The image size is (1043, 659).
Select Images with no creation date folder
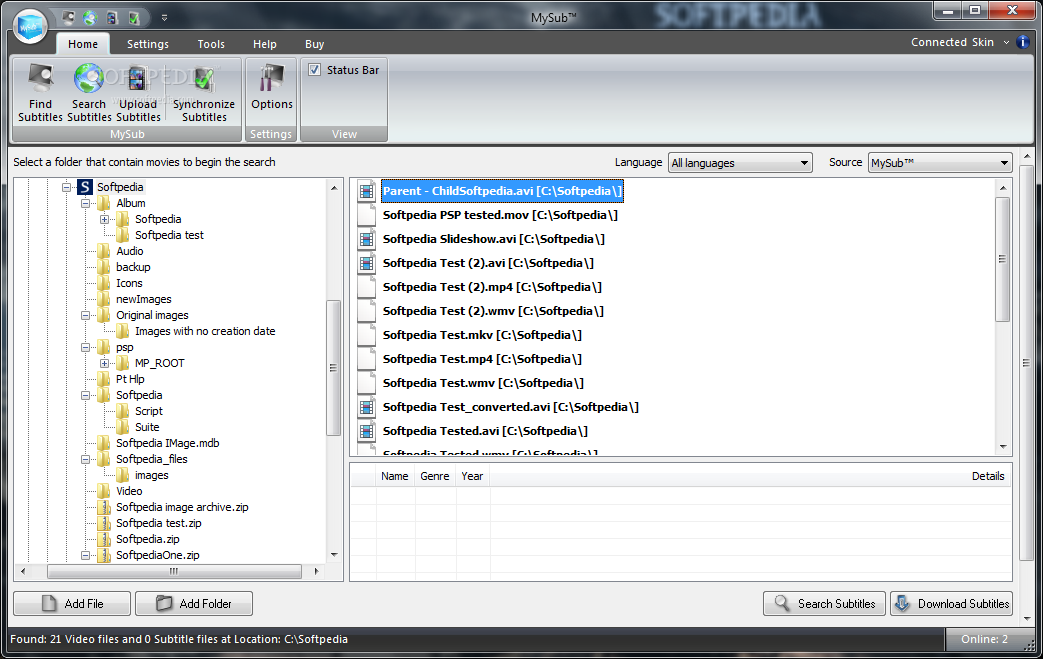coord(205,331)
